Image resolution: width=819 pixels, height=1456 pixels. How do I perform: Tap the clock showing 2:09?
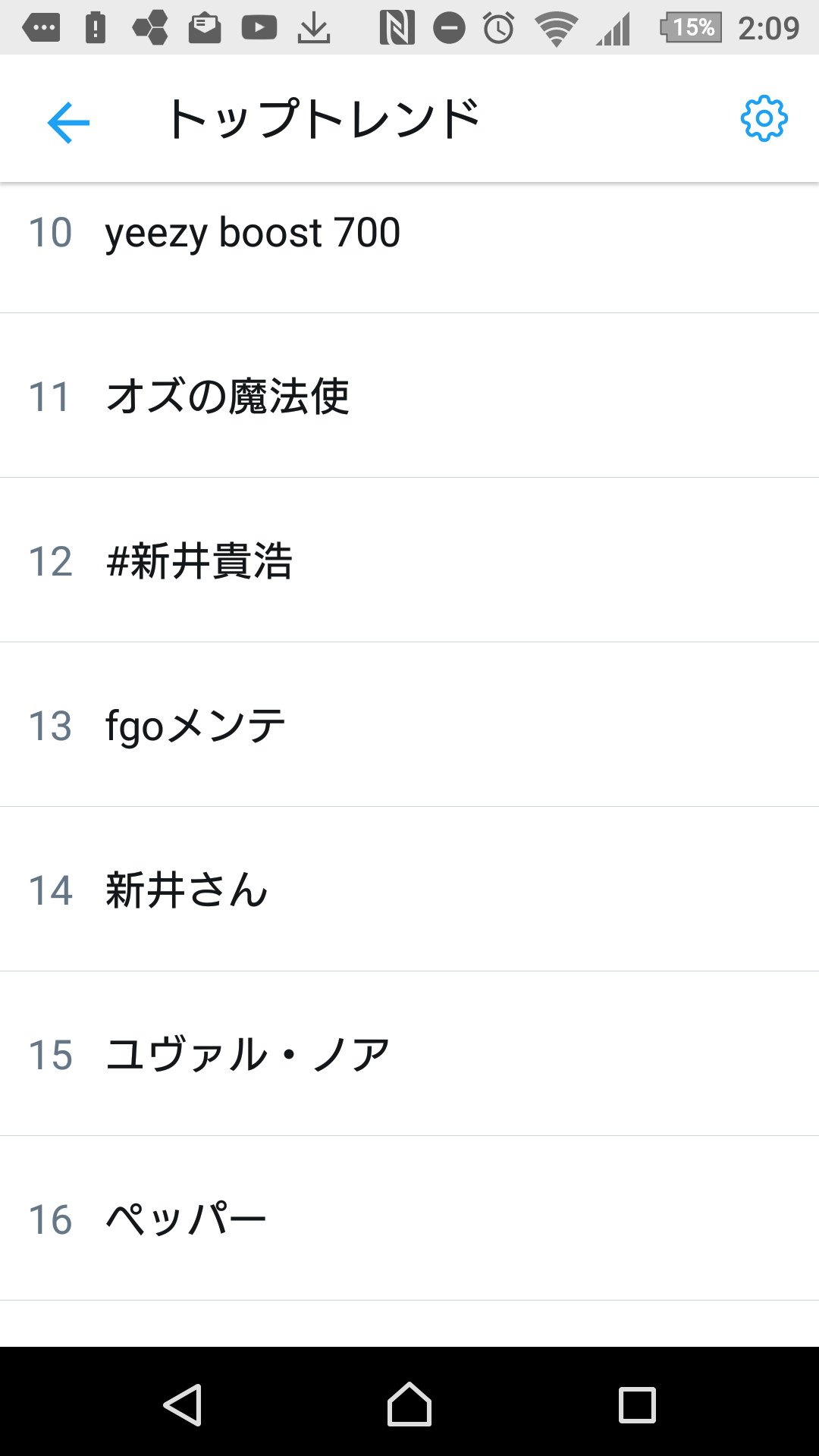coord(768,29)
